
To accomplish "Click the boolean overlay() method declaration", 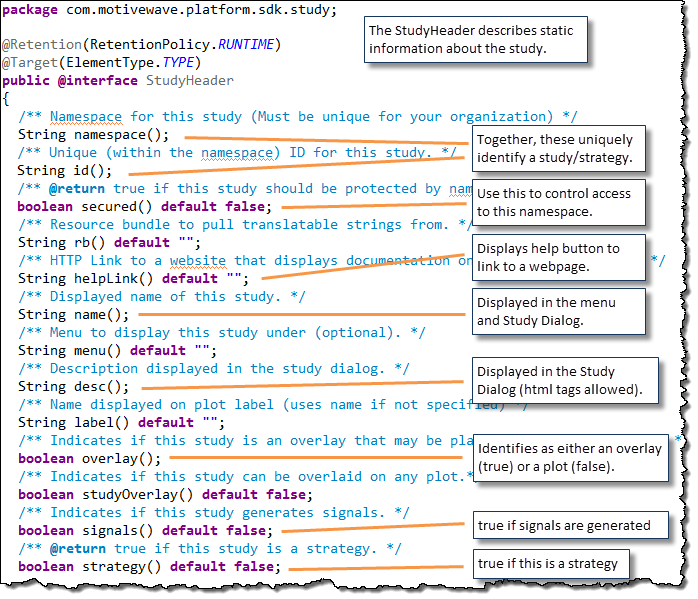I will coord(89,458).
